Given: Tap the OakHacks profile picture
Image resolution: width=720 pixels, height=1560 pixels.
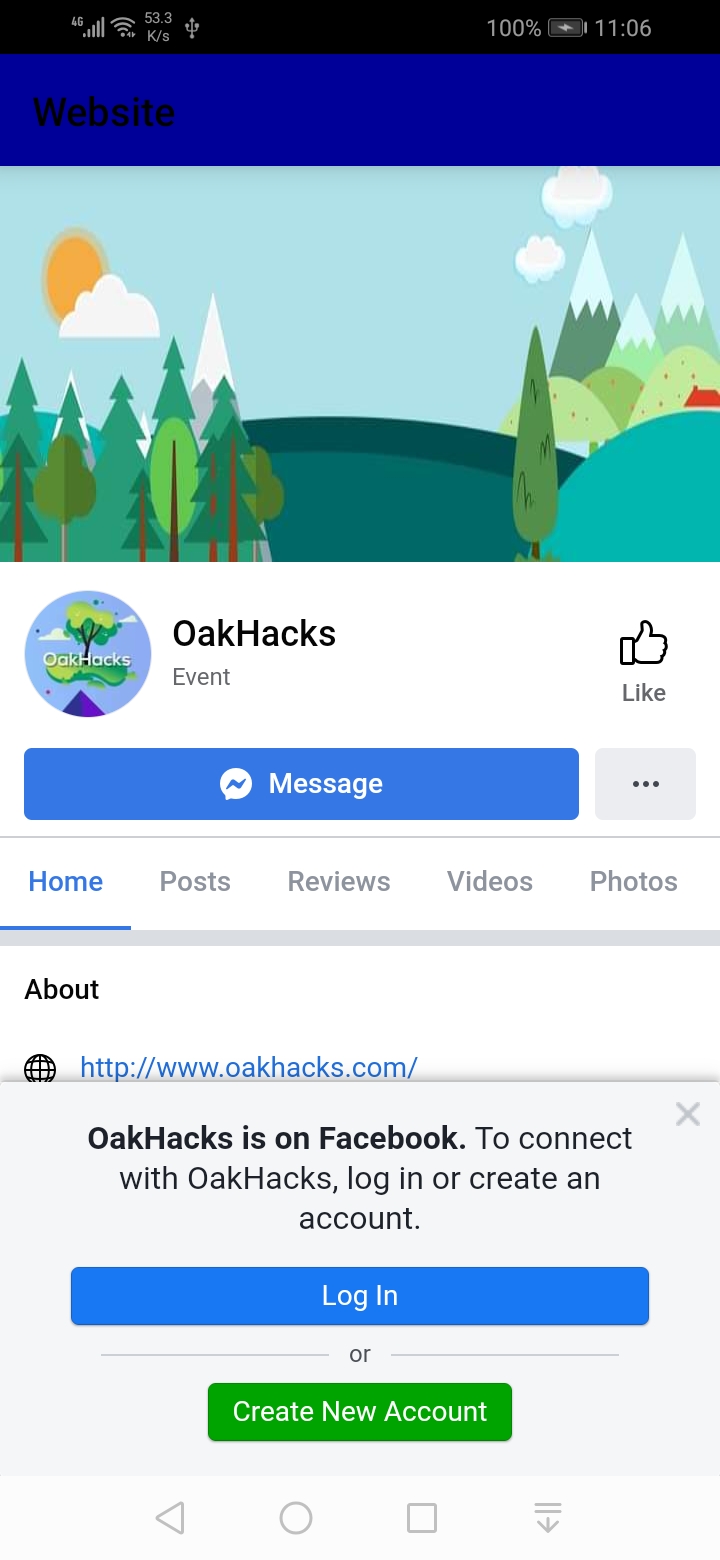Looking at the screenshot, I should (x=88, y=654).
